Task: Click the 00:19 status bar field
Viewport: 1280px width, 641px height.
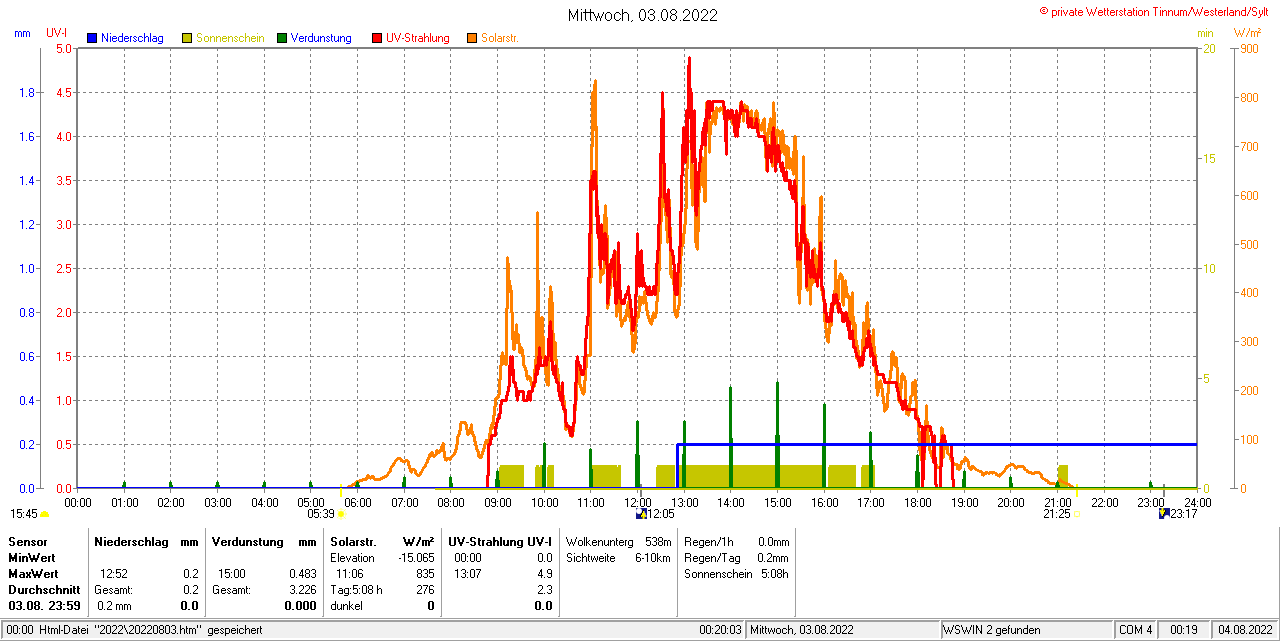Action: 1184,630
